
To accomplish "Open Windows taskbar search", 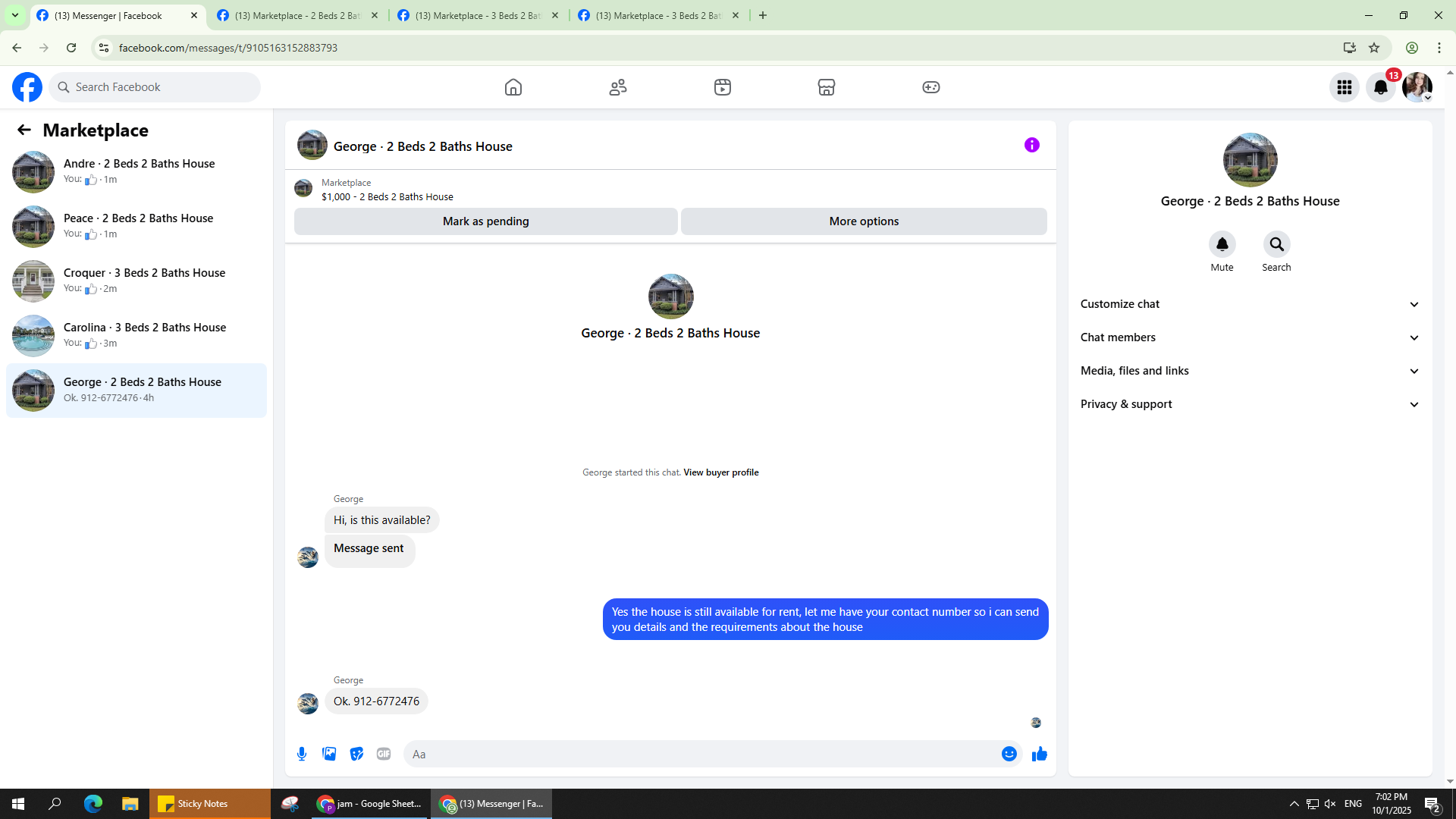I will point(55,804).
